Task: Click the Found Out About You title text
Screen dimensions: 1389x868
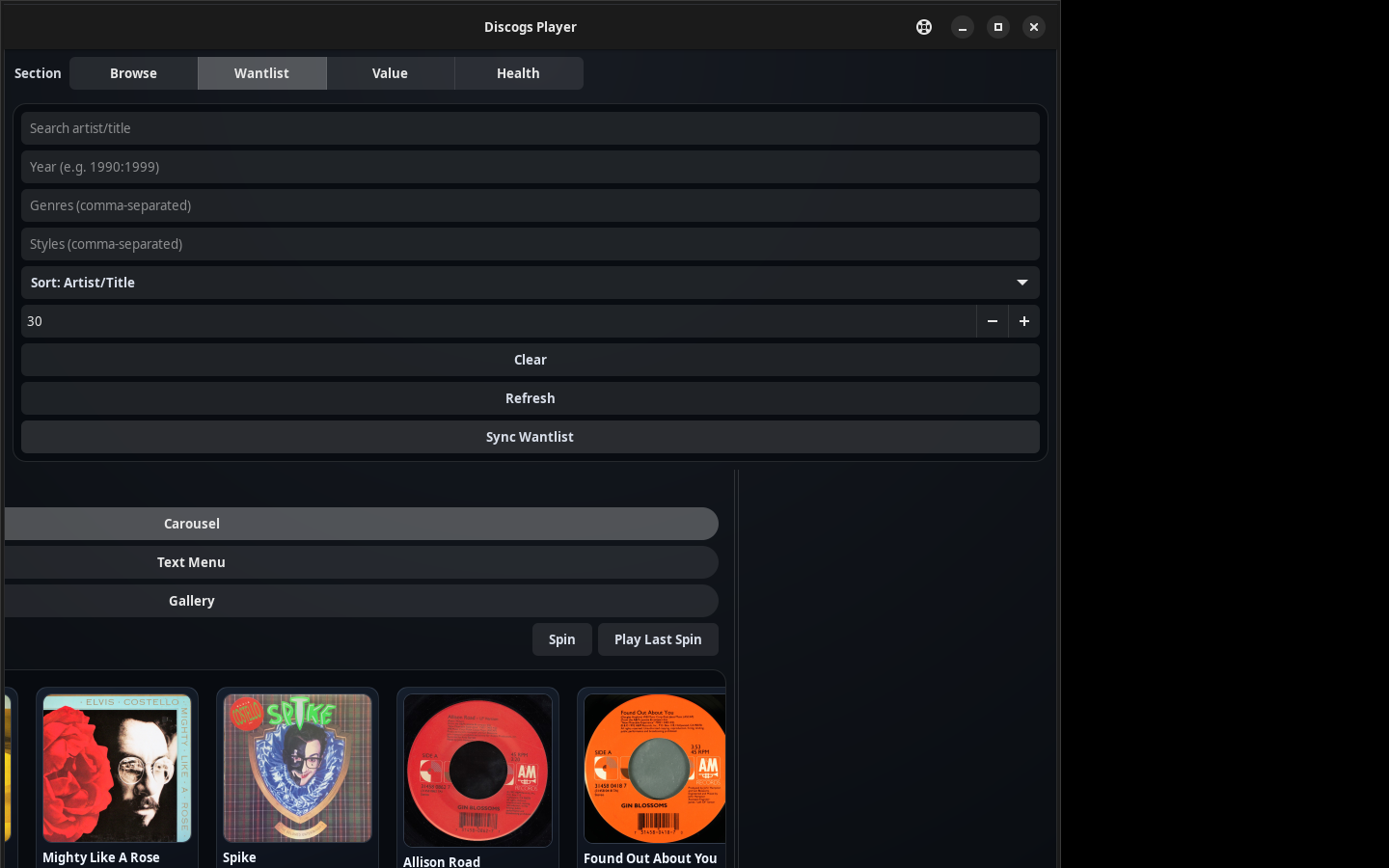Action: pyautogui.click(x=650, y=858)
